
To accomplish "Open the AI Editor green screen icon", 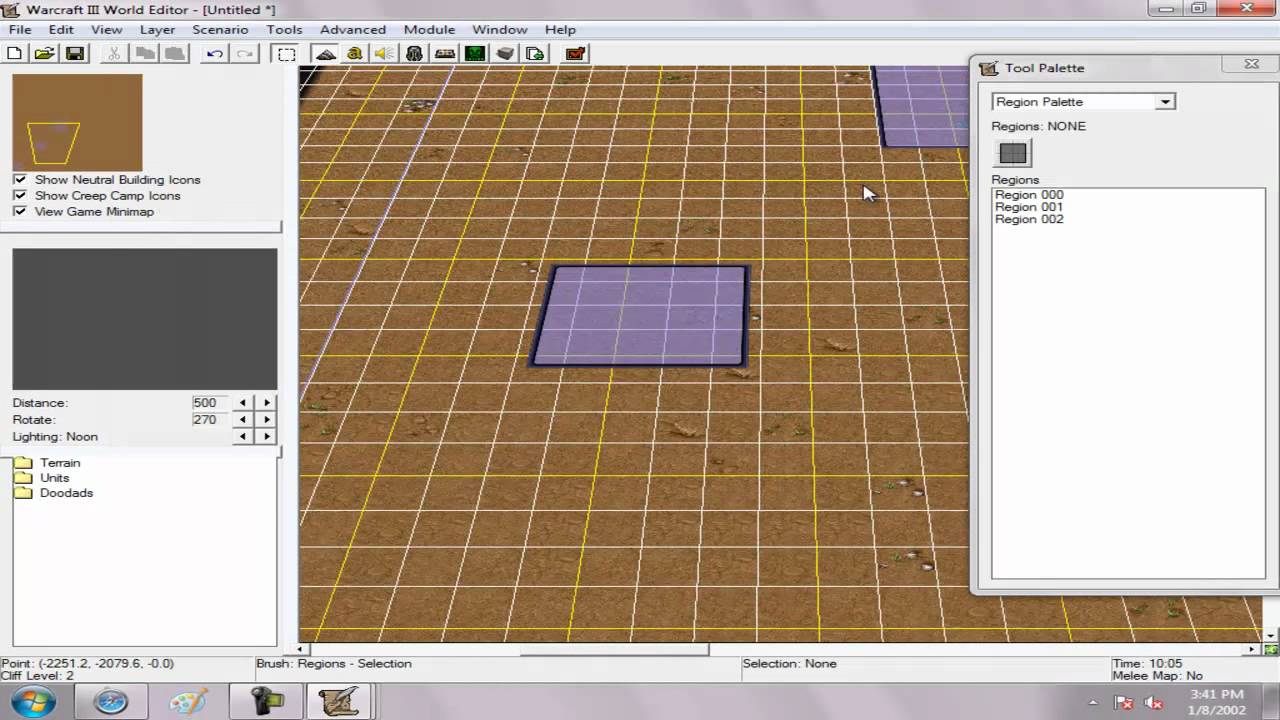I will [x=475, y=54].
